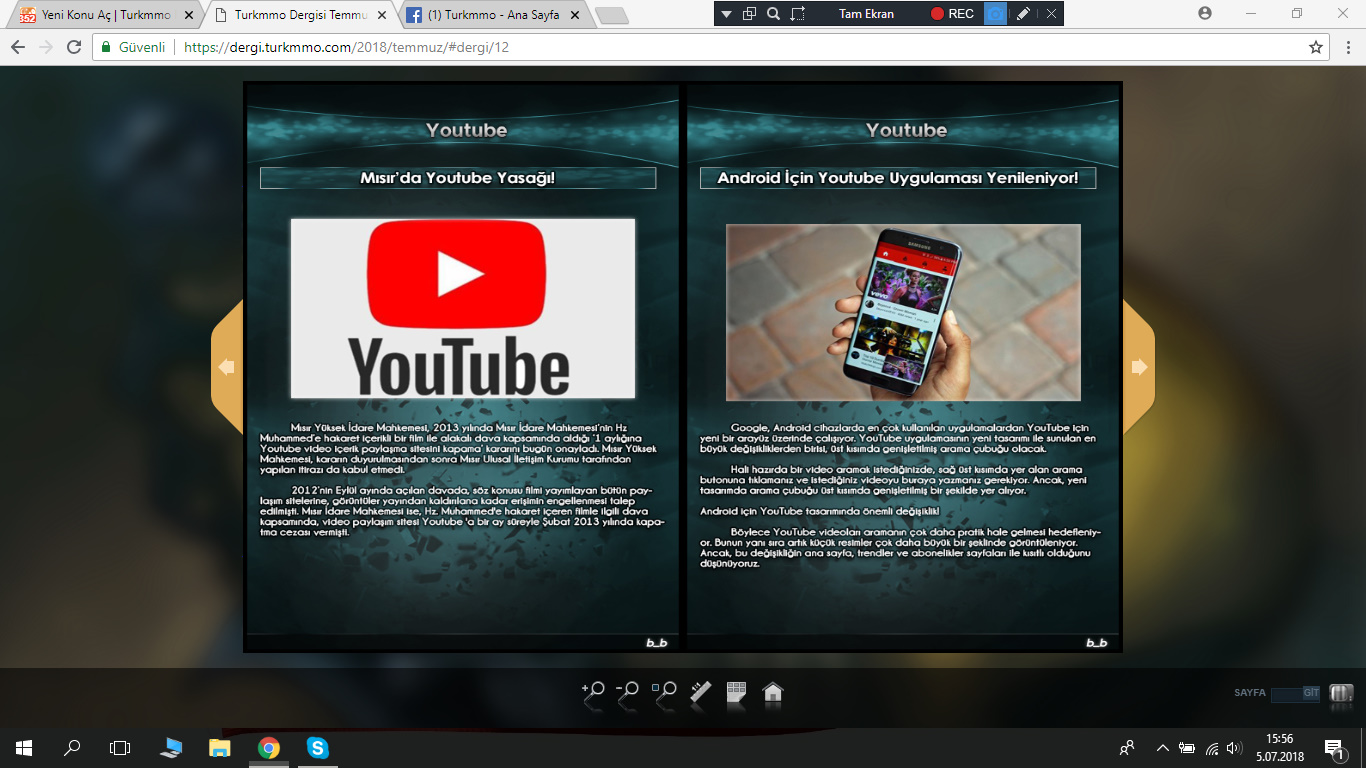Screen dimensions: 1366x768
Task: Open a new browser tab
Action: pos(611,15)
